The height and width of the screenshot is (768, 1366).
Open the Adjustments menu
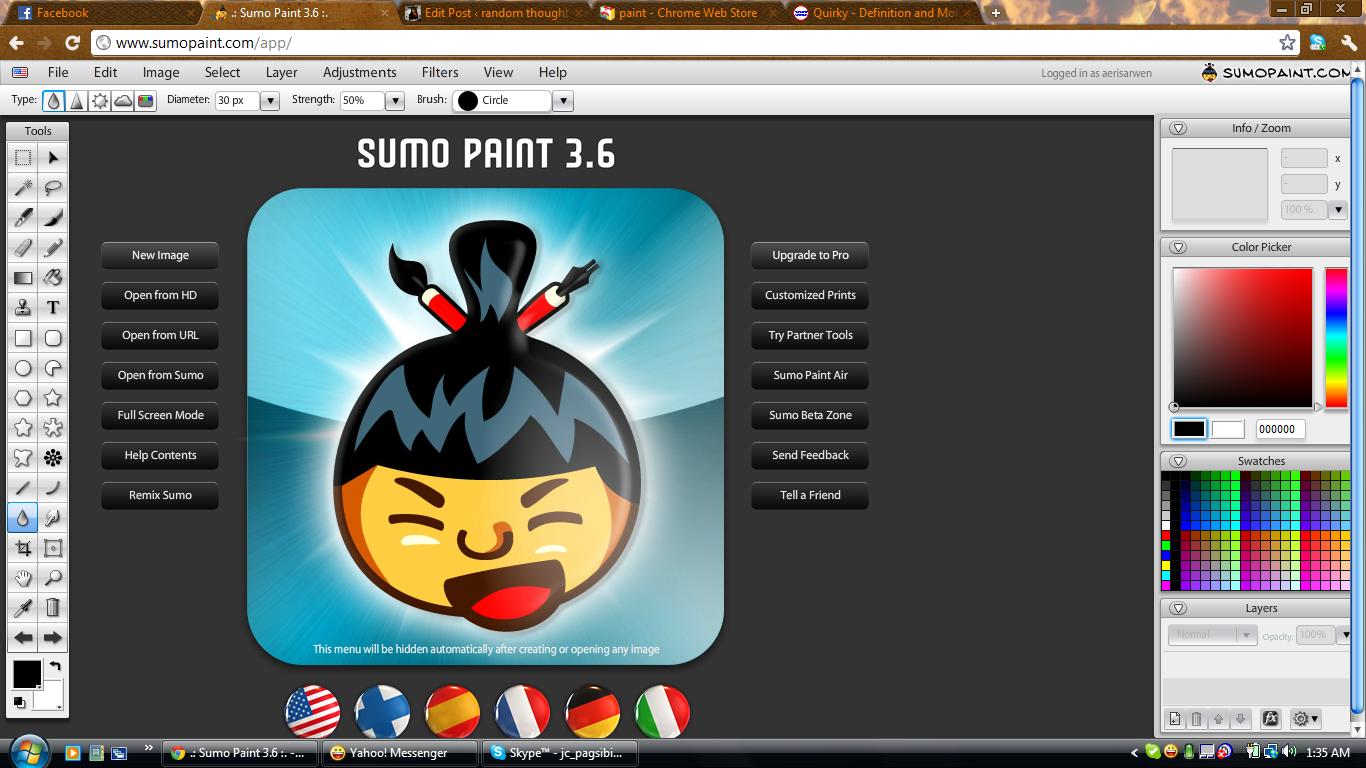point(359,72)
